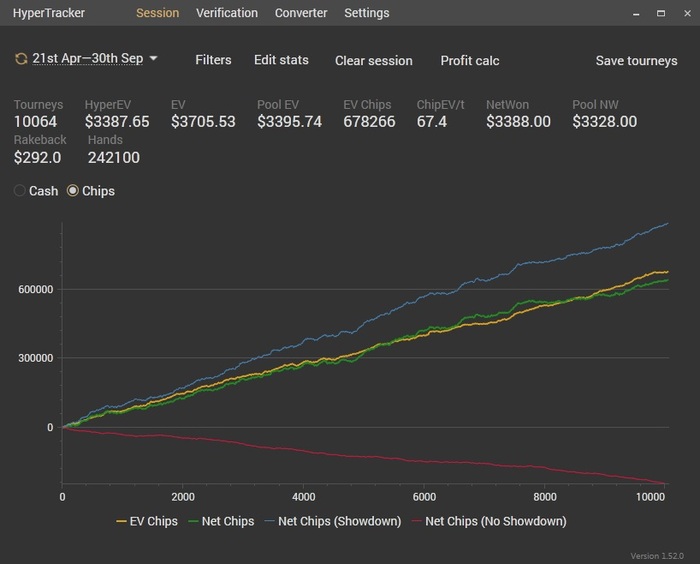Click Clear session
The width and height of the screenshot is (700, 564).
click(374, 61)
